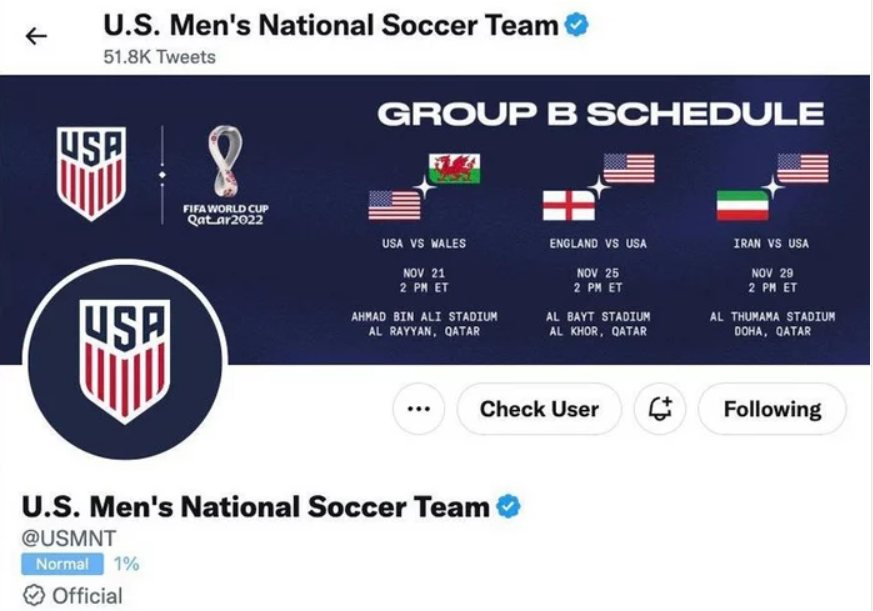Click the Following button to unfollow

[772, 409]
